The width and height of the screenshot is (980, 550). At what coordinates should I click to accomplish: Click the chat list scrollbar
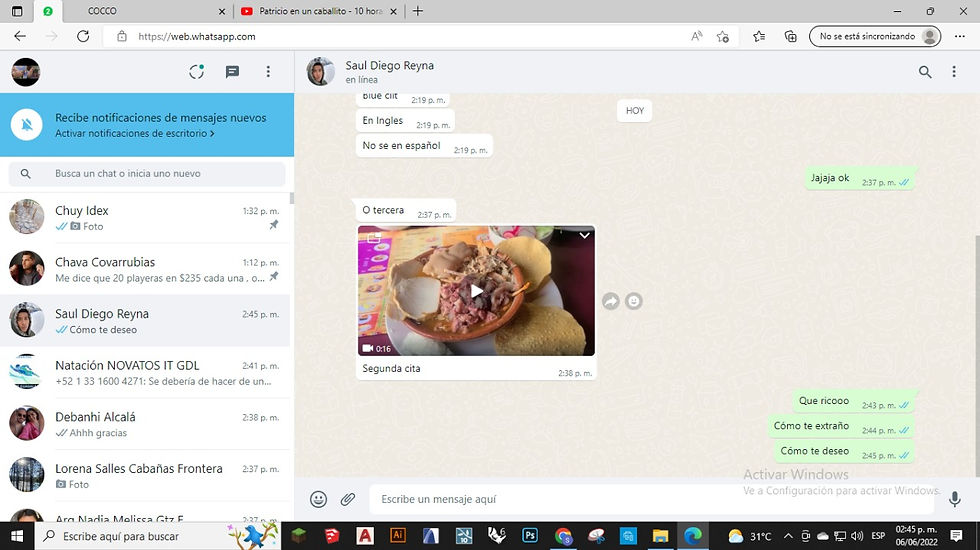pyautogui.click(x=292, y=199)
